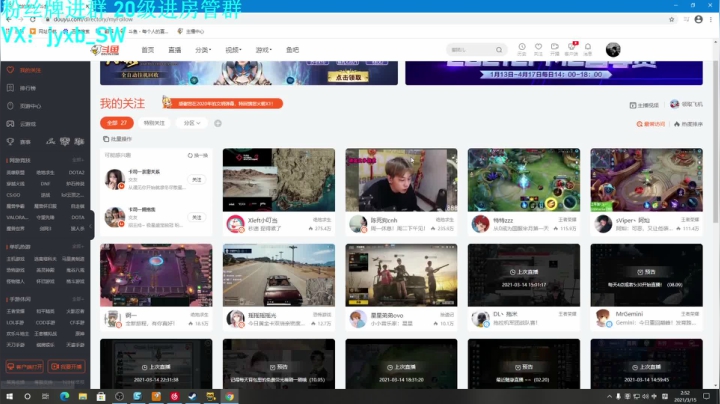The image size is (720, 404).
Task: Open CS:GO category in sidebar
Action: (x=13, y=195)
